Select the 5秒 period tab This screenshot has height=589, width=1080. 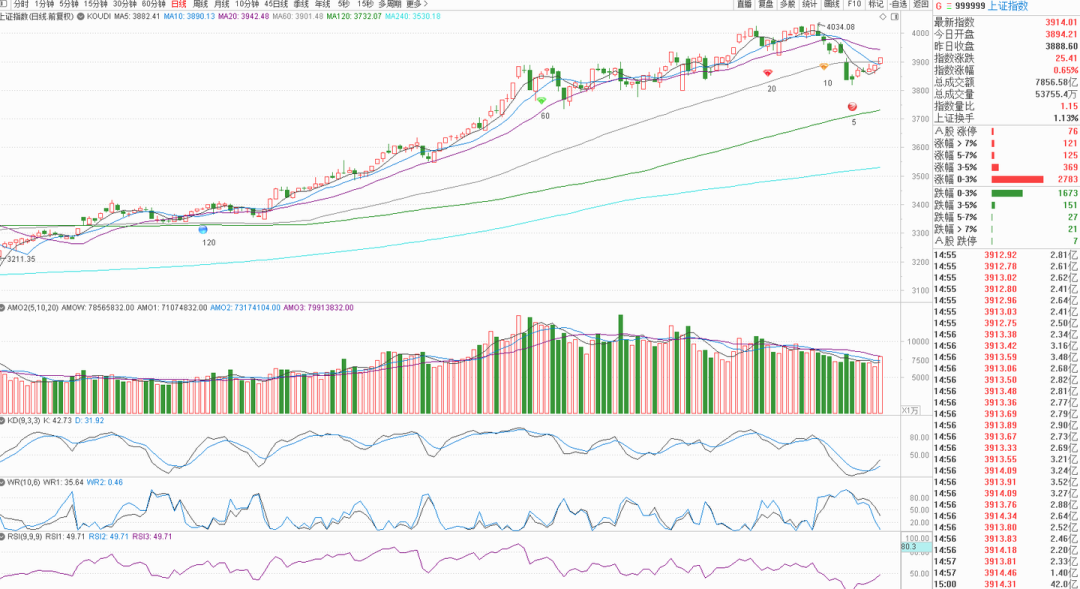click(344, 4)
